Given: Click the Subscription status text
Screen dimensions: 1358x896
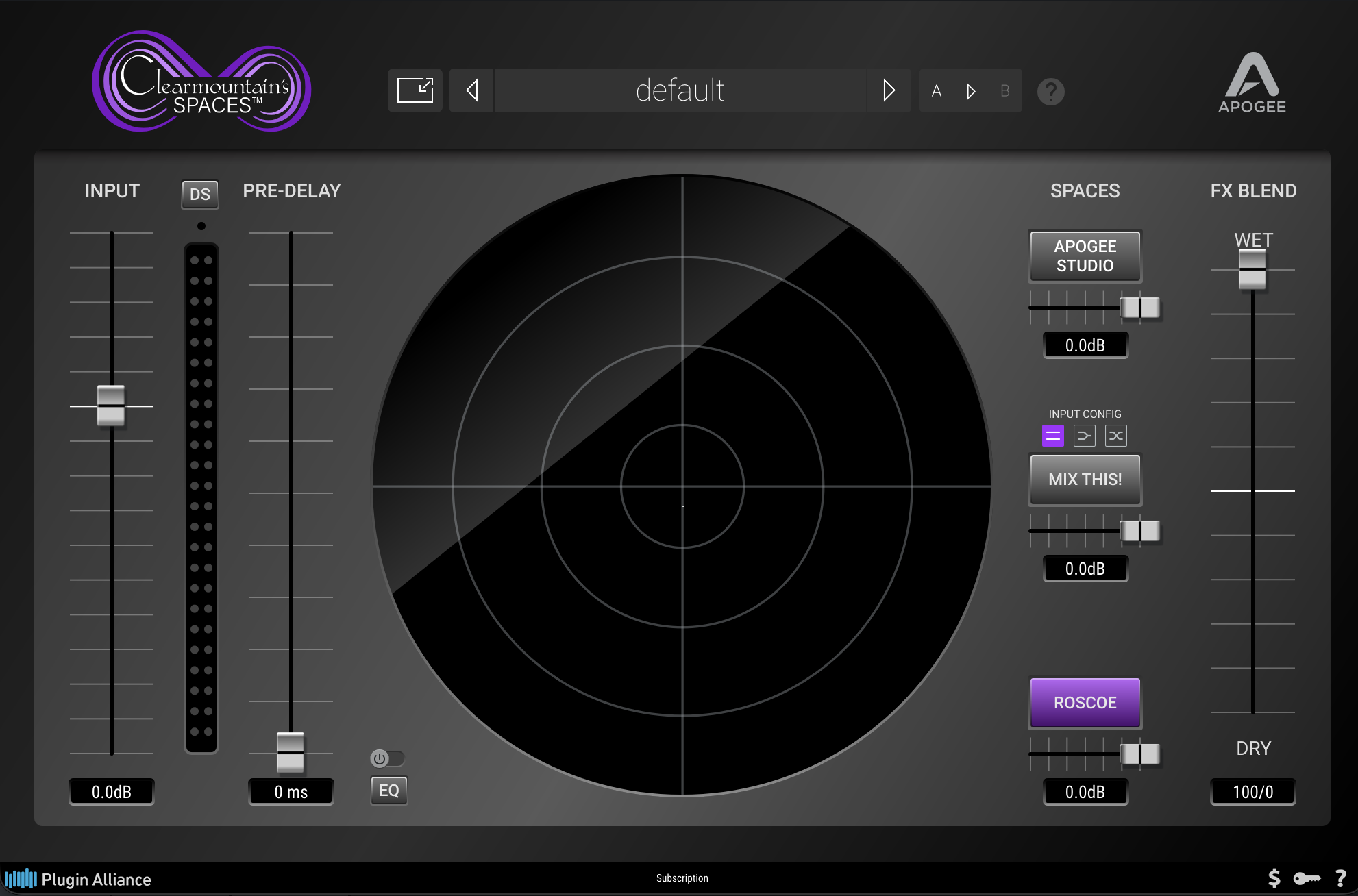Looking at the screenshot, I should tap(682, 878).
